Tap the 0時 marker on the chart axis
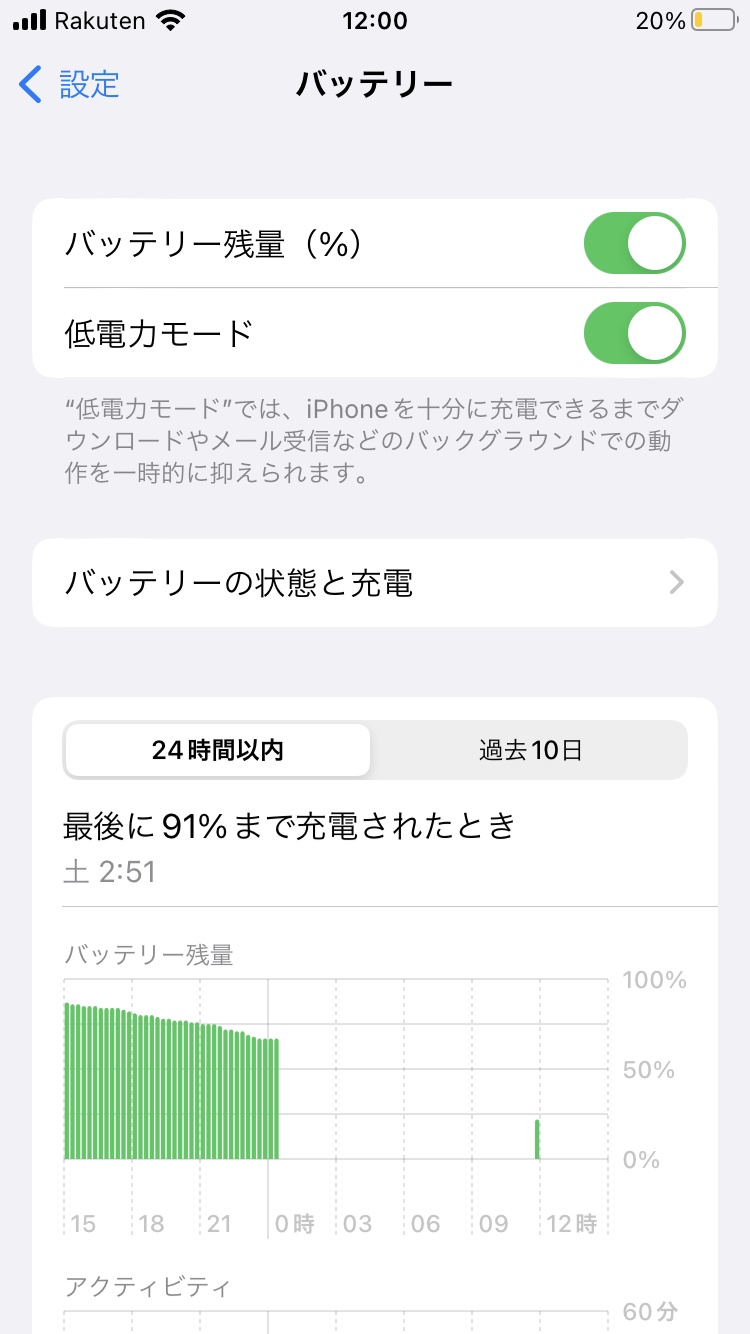The image size is (750, 1334). pos(294,1223)
